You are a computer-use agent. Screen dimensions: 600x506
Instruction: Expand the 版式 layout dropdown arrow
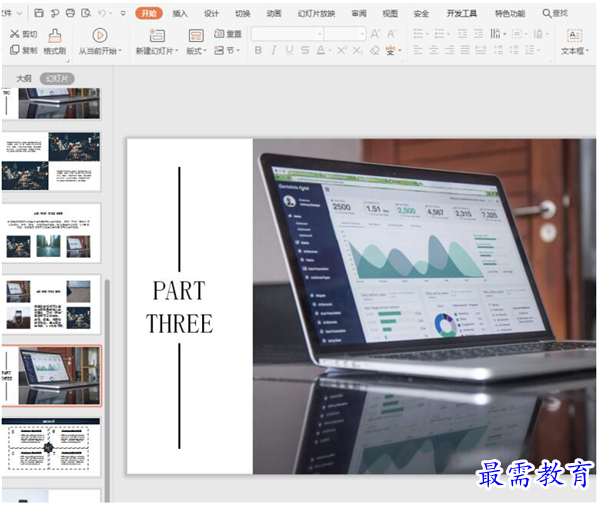[205, 51]
